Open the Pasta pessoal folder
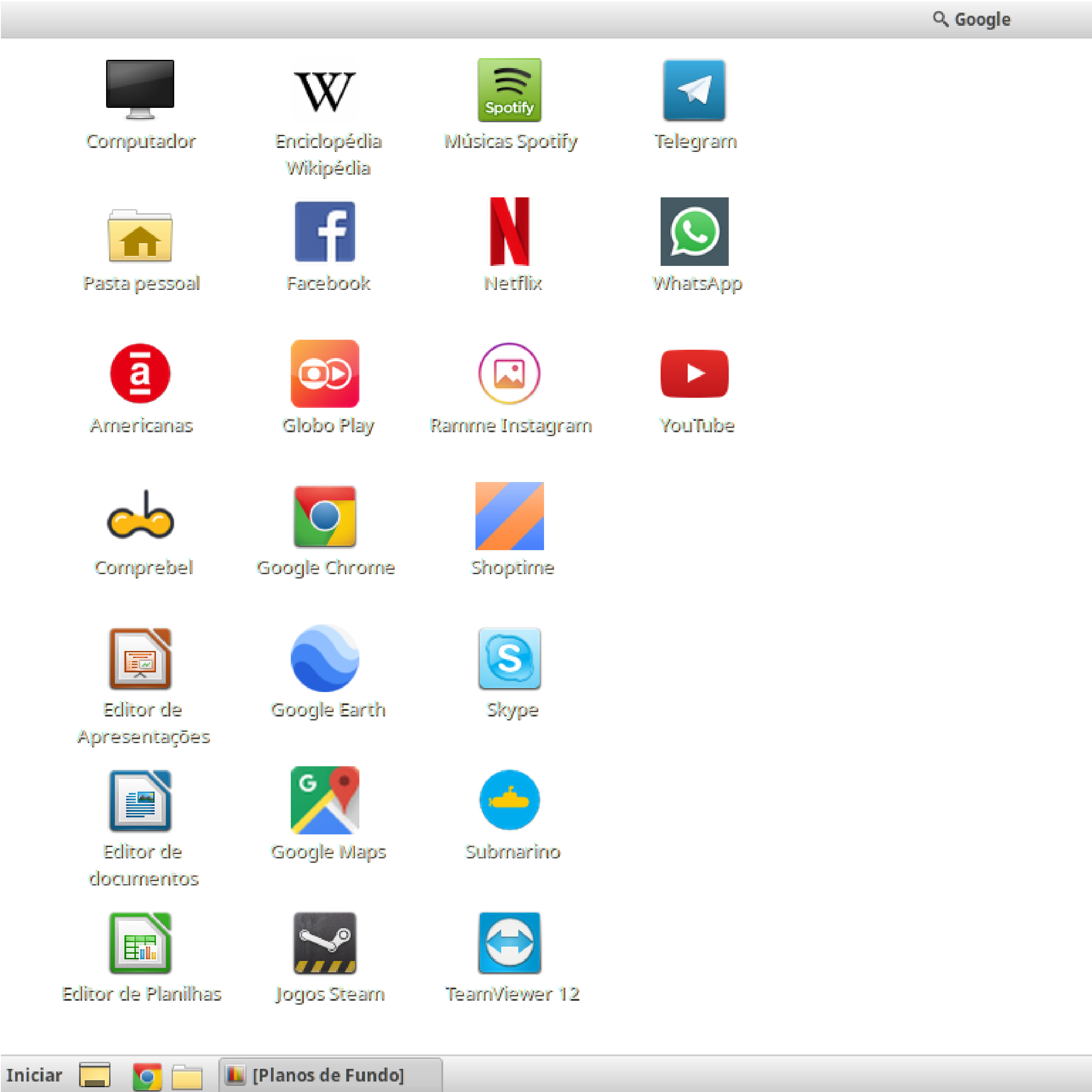1092x1092 pixels. click(140, 236)
